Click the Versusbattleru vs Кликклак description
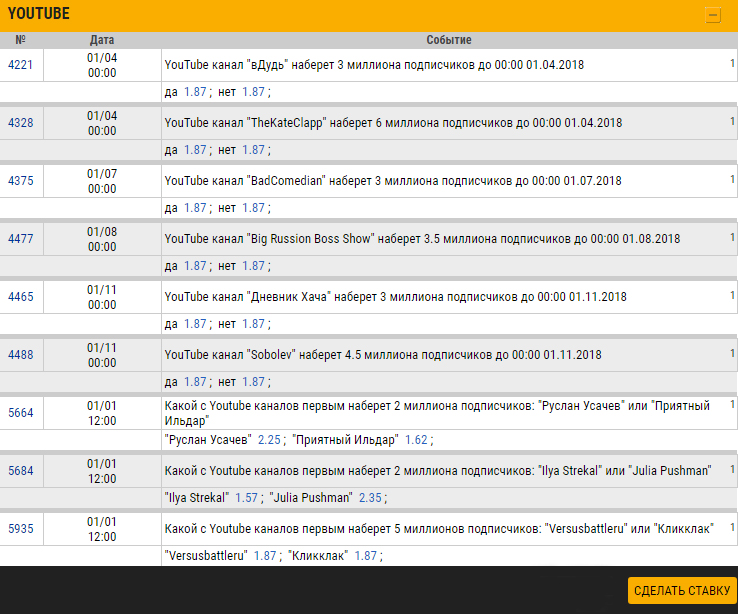738x614 pixels. pos(439,529)
